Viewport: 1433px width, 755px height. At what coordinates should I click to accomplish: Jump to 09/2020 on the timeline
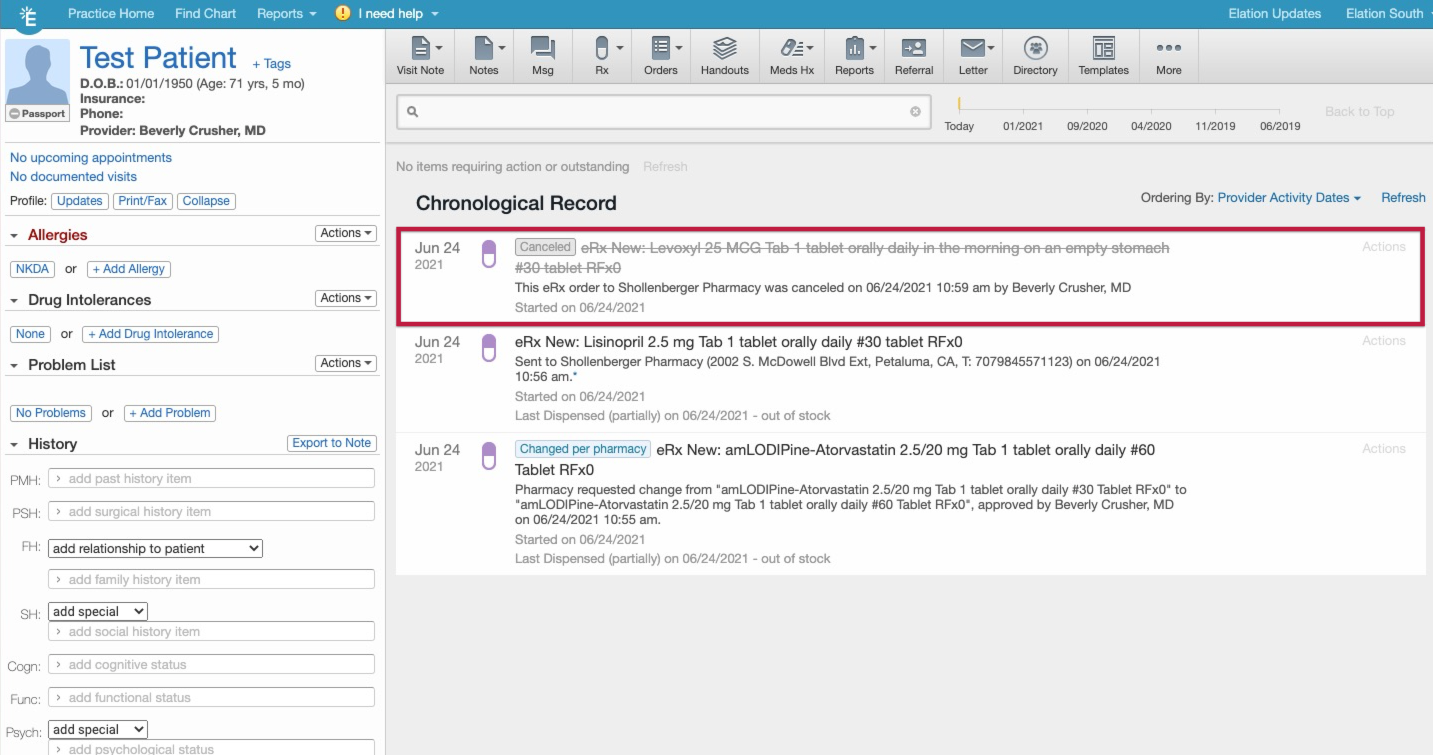point(1087,126)
